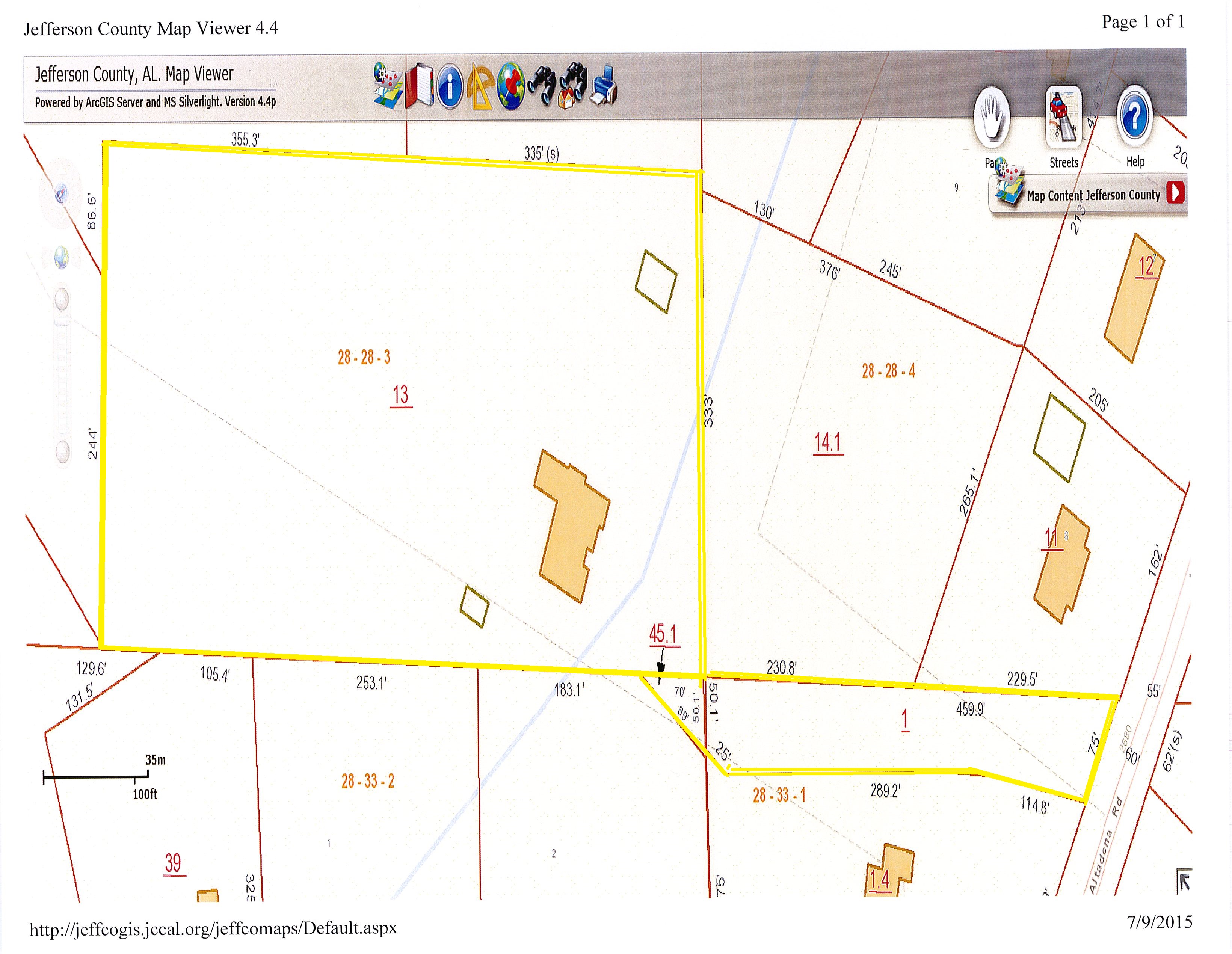Click the arrow icon at bottom right corner

pyautogui.click(x=1184, y=882)
